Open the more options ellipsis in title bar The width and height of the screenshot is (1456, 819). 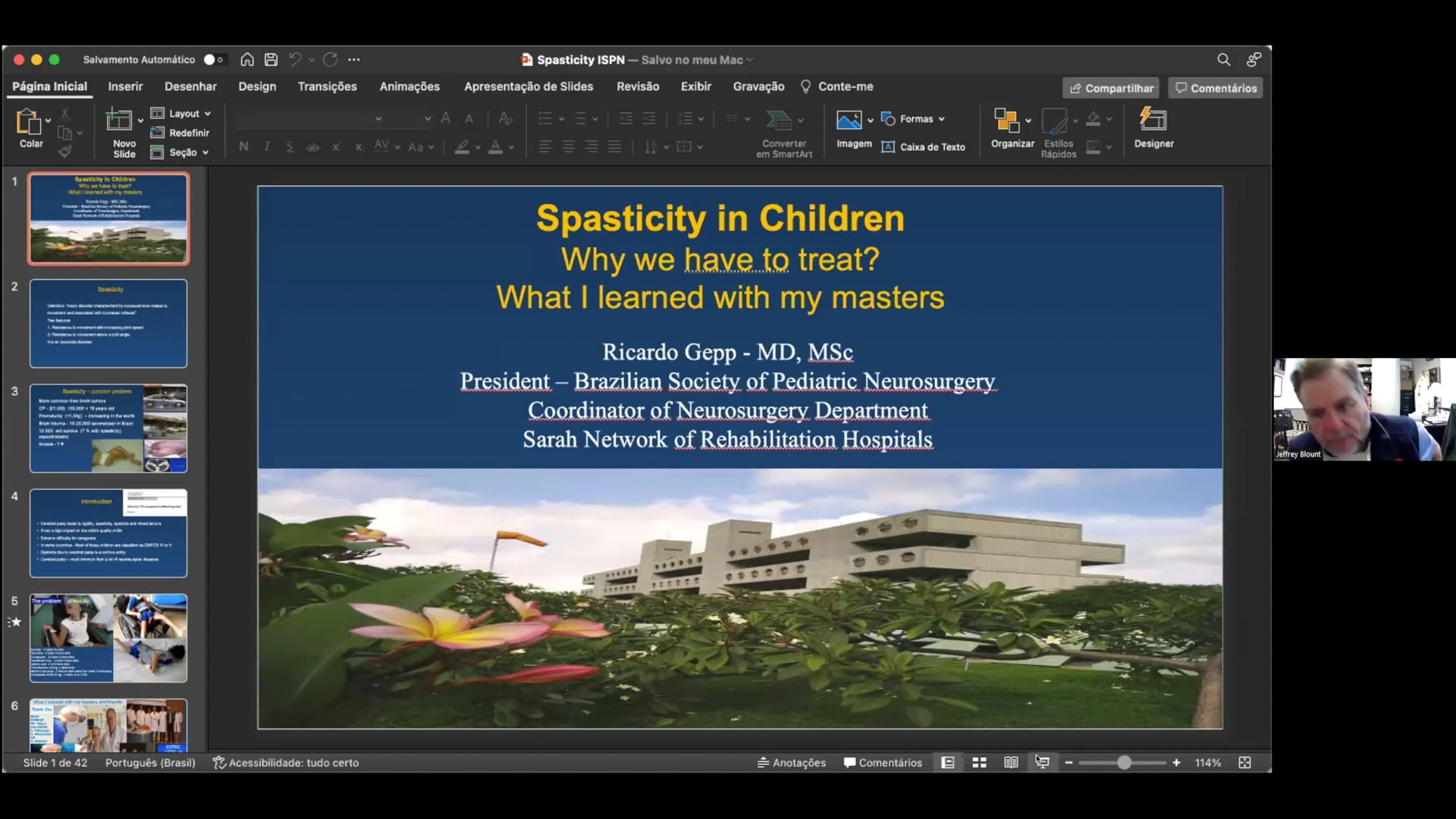tap(354, 59)
